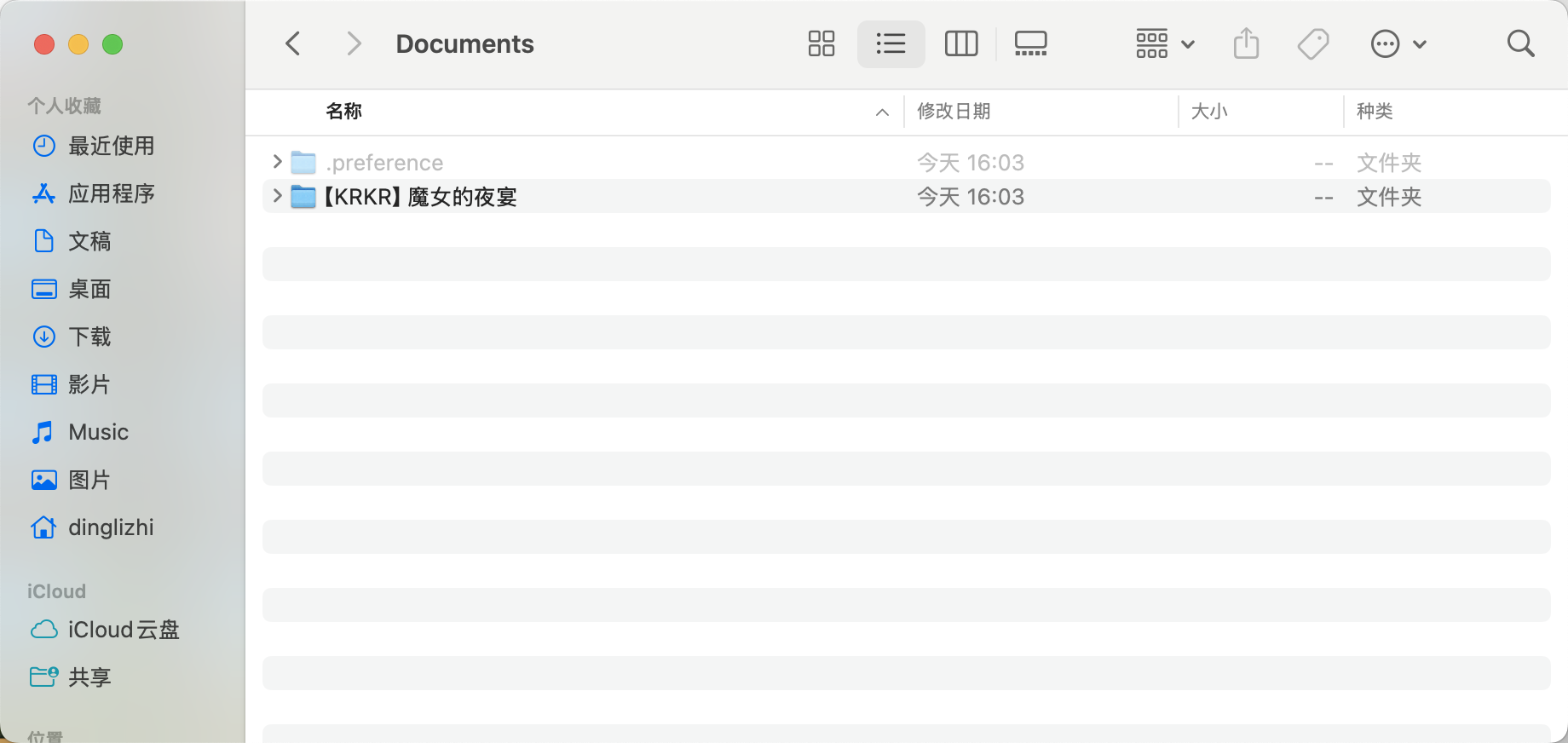Open 最近使用 in the sidebar
Viewport: 1568px width, 743px height.
pyautogui.click(x=111, y=146)
